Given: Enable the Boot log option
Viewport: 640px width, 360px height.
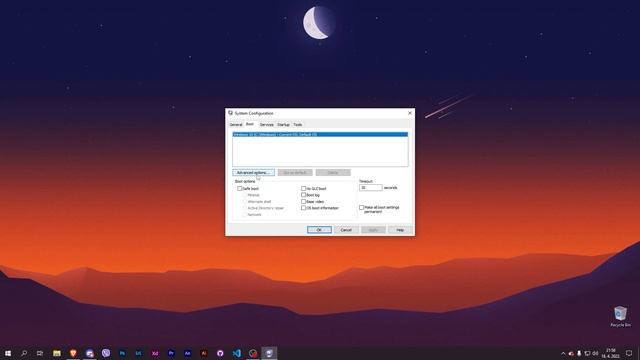Looking at the screenshot, I should (303, 195).
